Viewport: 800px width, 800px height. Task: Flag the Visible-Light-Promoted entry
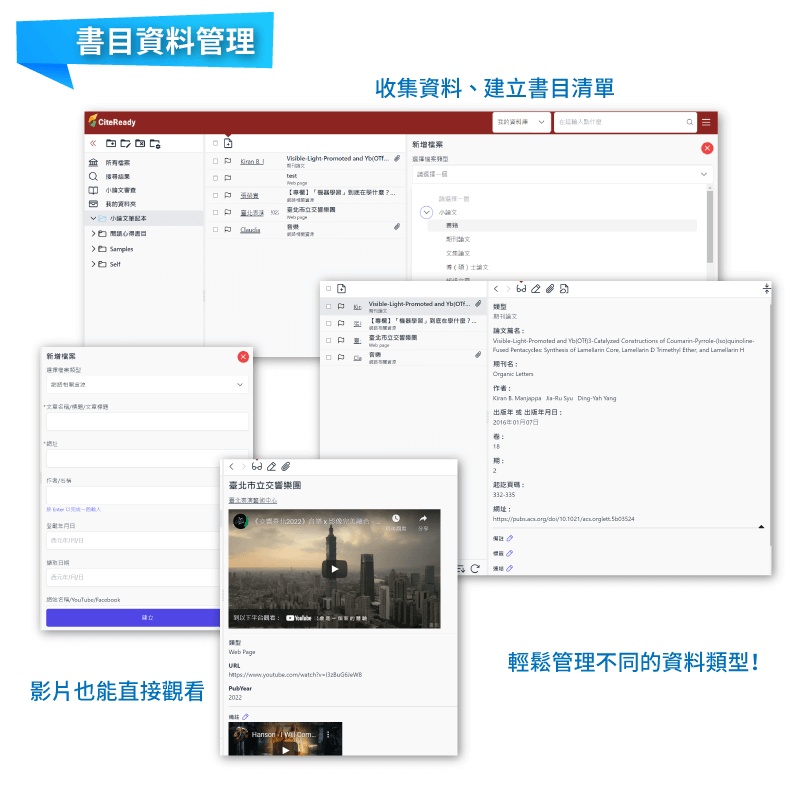(228, 161)
